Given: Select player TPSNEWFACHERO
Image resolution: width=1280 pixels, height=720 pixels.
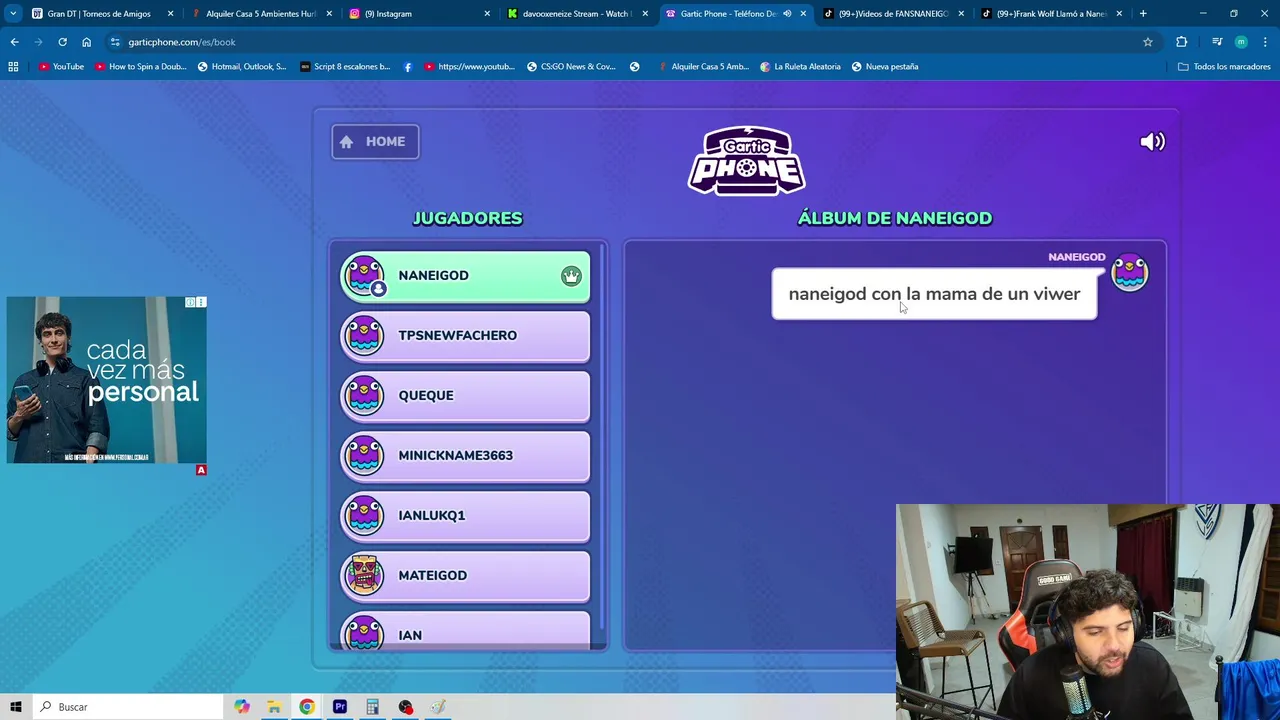Looking at the screenshot, I should pos(465,336).
